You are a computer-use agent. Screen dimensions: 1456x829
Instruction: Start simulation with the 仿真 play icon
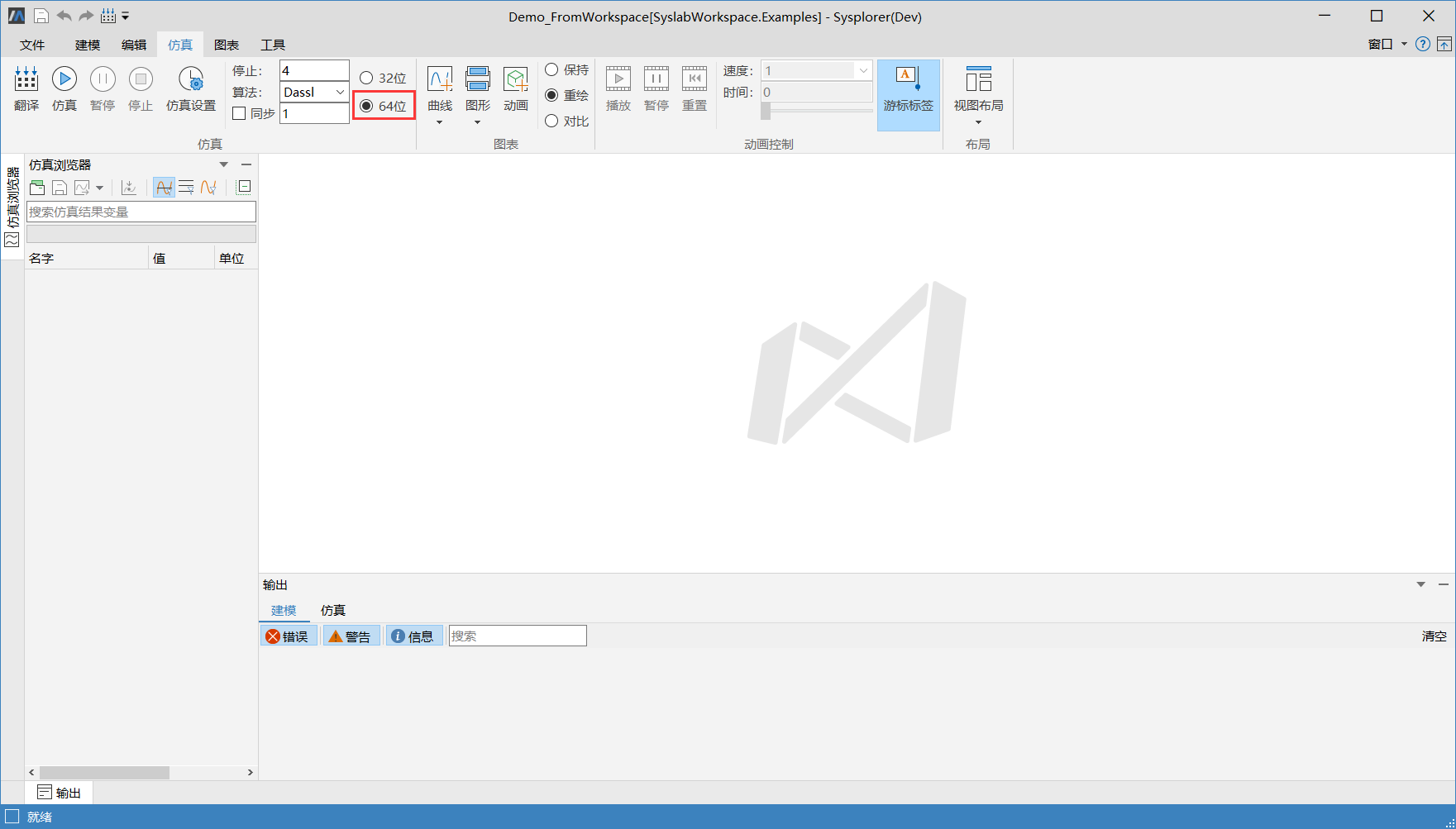coord(64,81)
